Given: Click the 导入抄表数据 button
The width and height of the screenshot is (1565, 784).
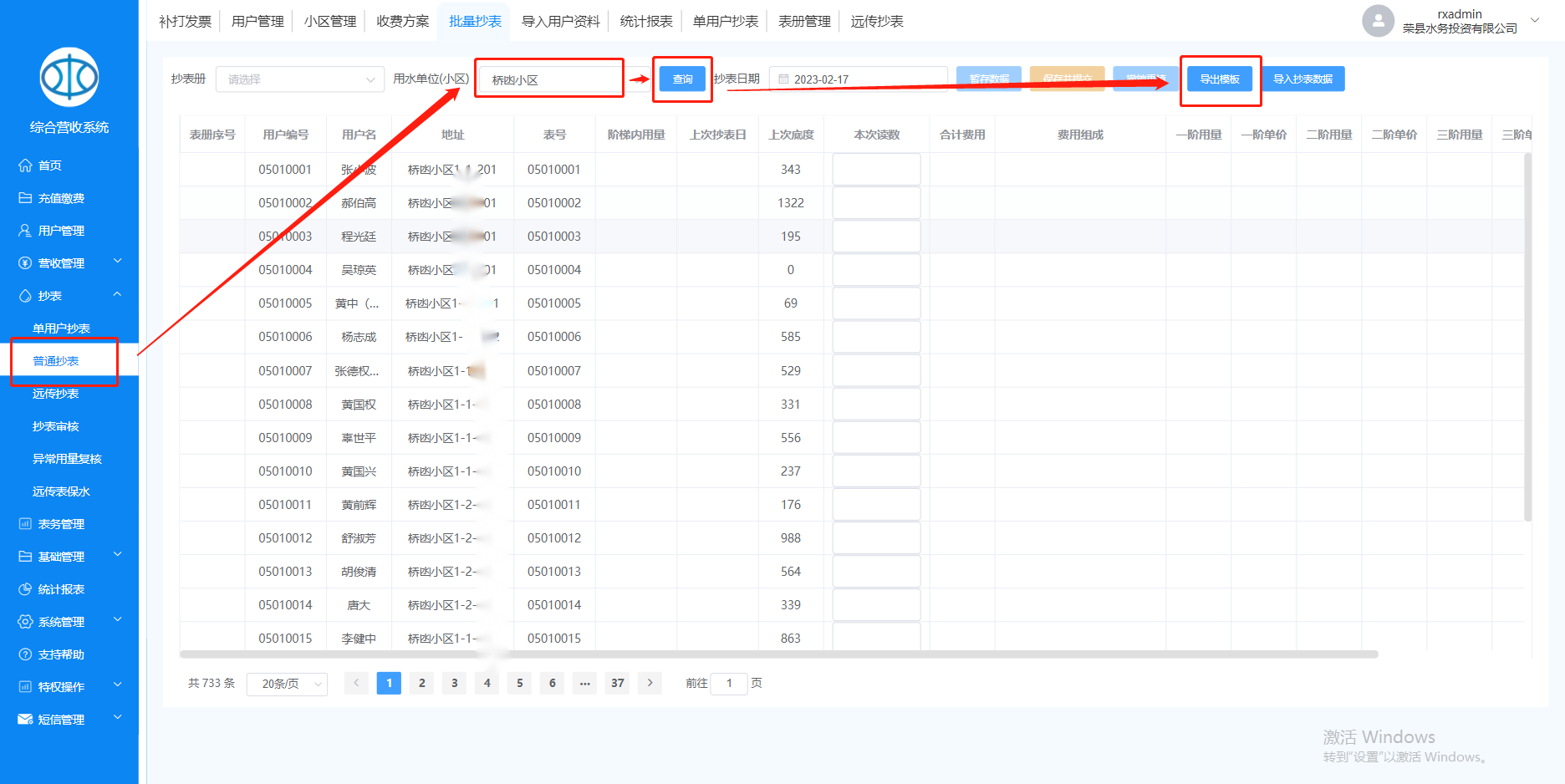Looking at the screenshot, I should [x=1303, y=79].
